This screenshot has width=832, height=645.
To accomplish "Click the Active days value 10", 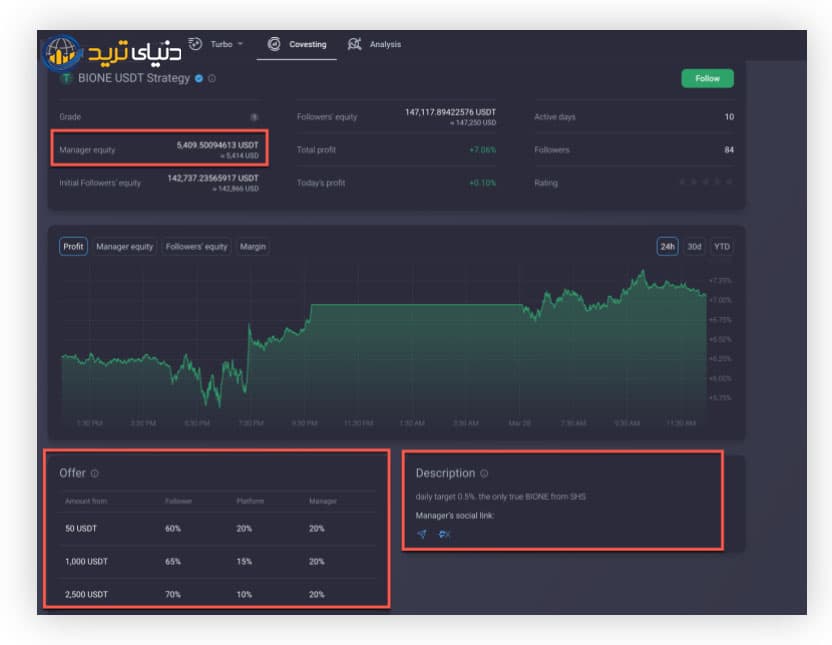I will [729, 117].
